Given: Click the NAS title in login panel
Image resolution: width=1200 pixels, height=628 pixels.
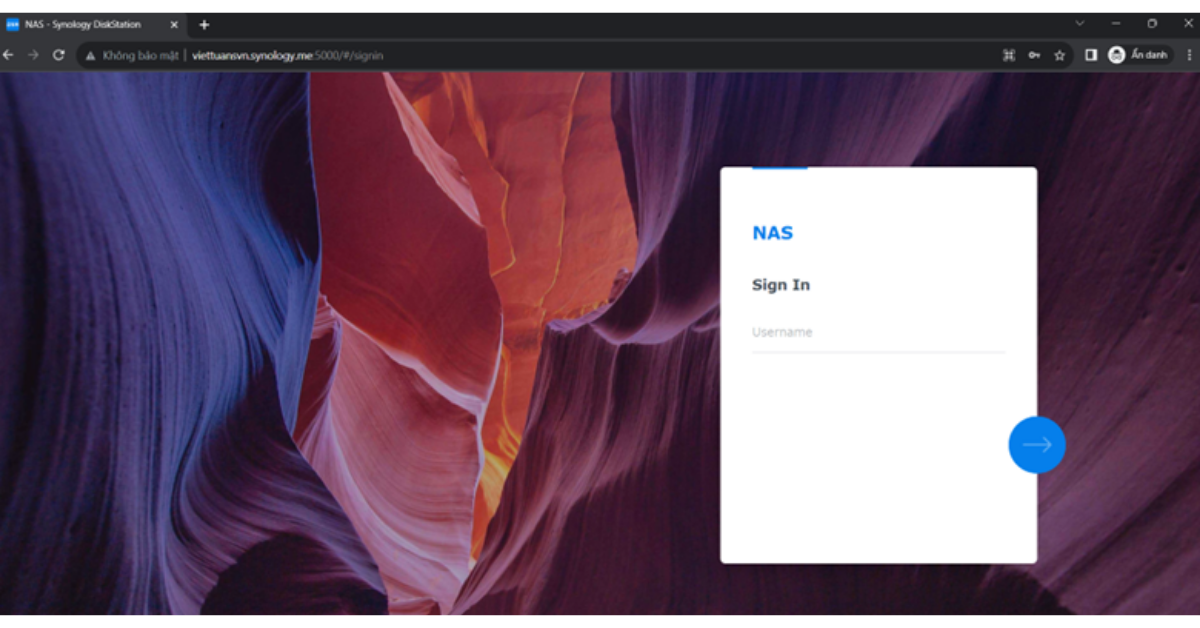Looking at the screenshot, I should click(772, 233).
